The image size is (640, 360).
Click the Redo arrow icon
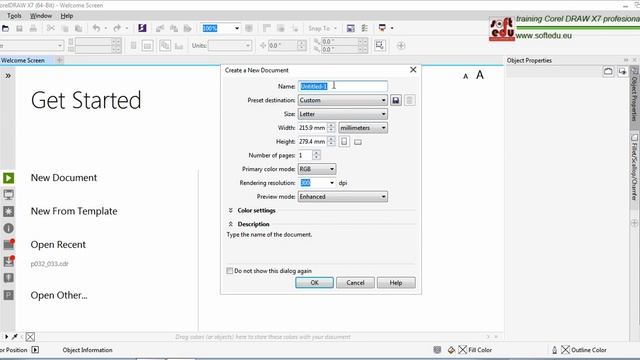pos(117,28)
